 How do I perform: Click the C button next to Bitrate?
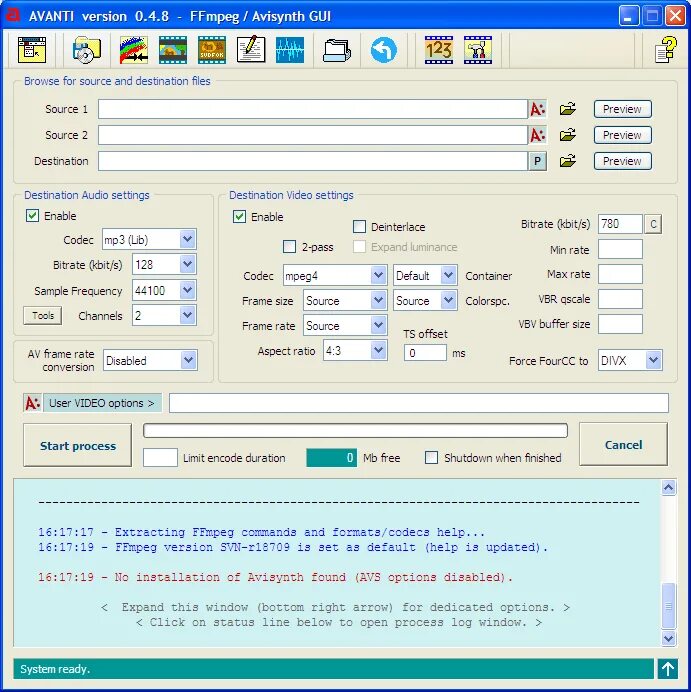tap(653, 224)
